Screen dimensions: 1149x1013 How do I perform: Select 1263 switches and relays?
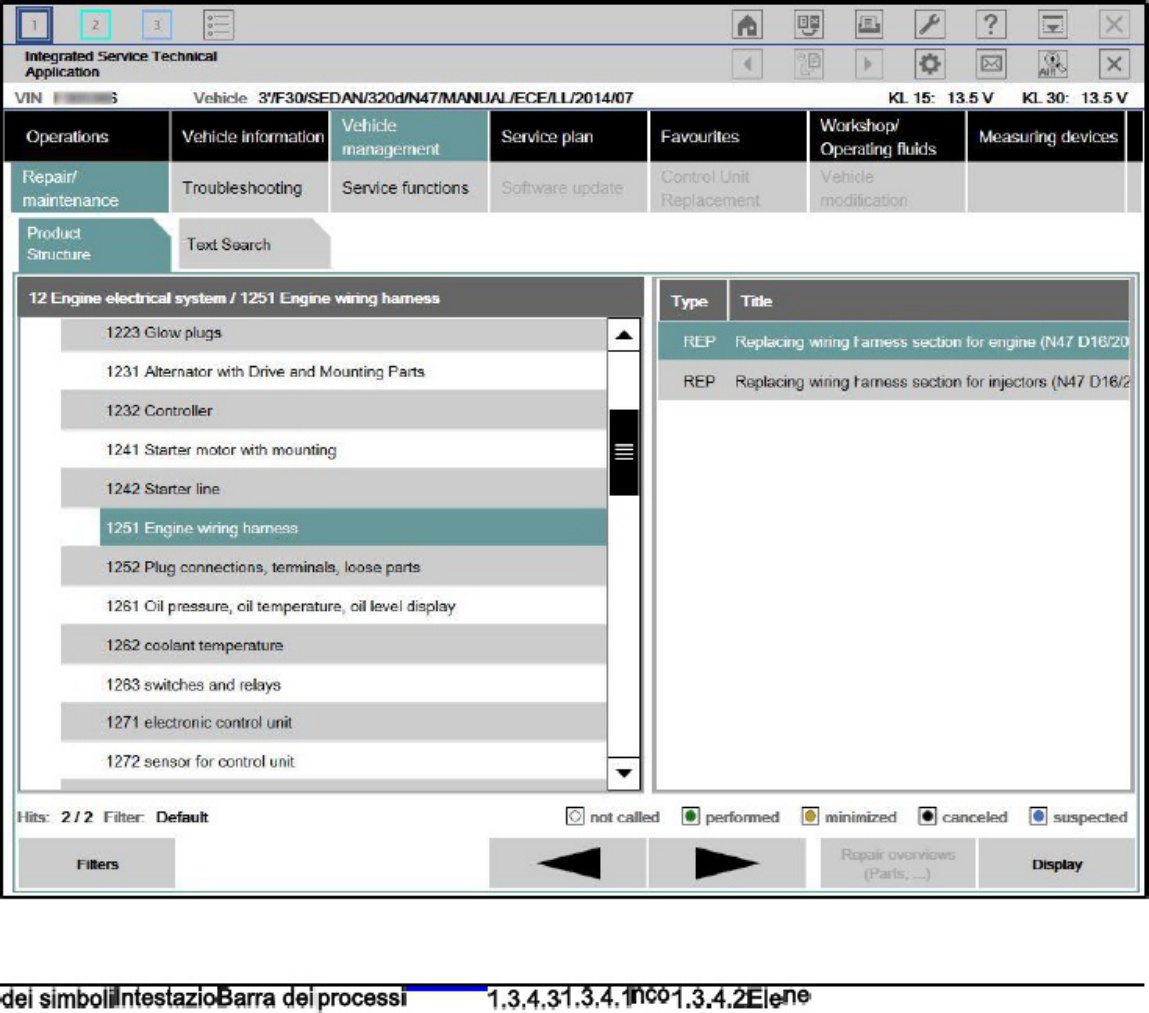coord(333,685)
